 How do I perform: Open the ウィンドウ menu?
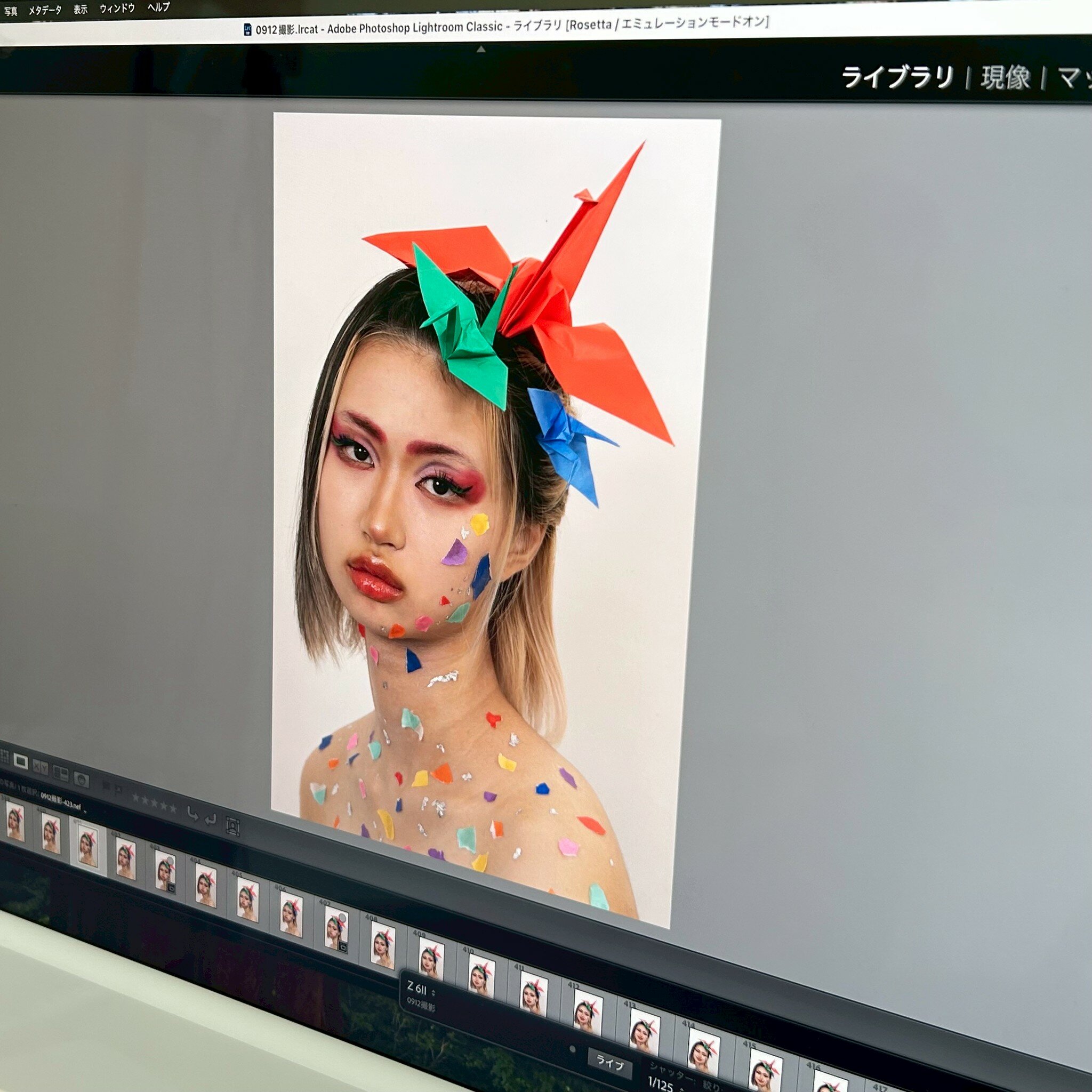click(117, 8)
